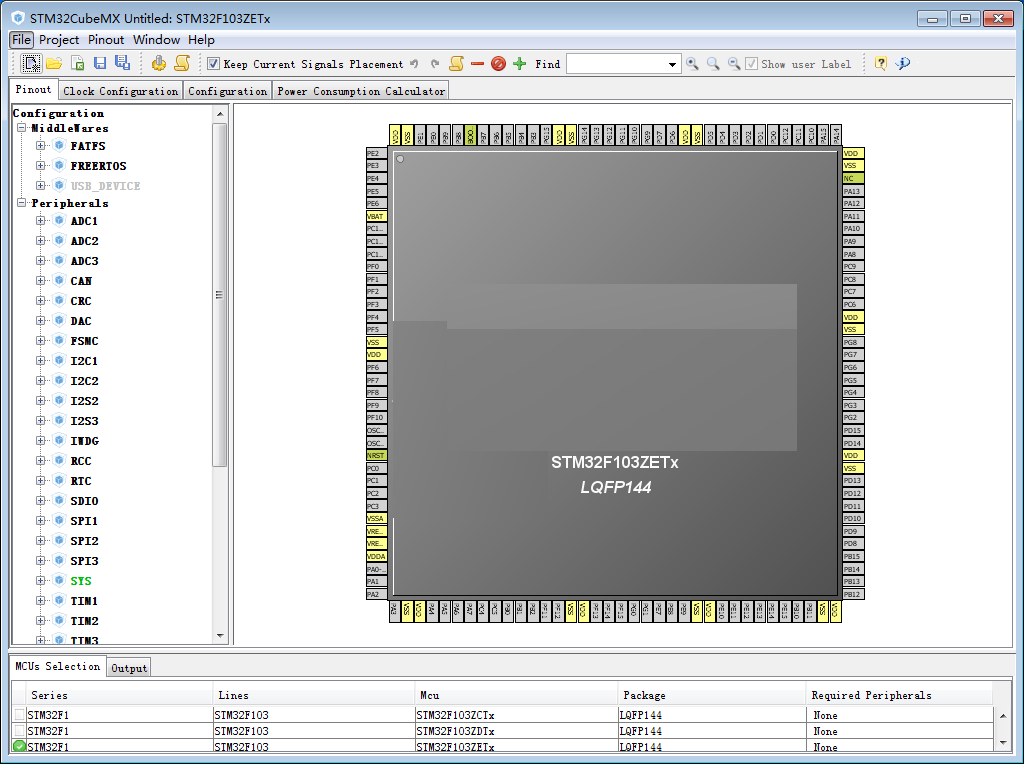
Task: Click the Save Project As icon
Action: pos(122,63)
